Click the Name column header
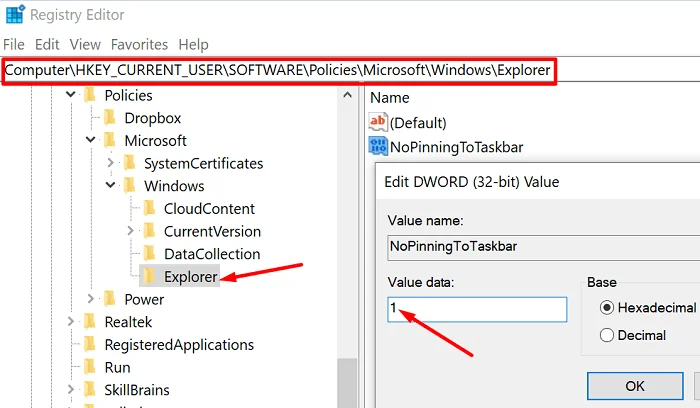This screenshot has width=700, height=408. (390, 97)
